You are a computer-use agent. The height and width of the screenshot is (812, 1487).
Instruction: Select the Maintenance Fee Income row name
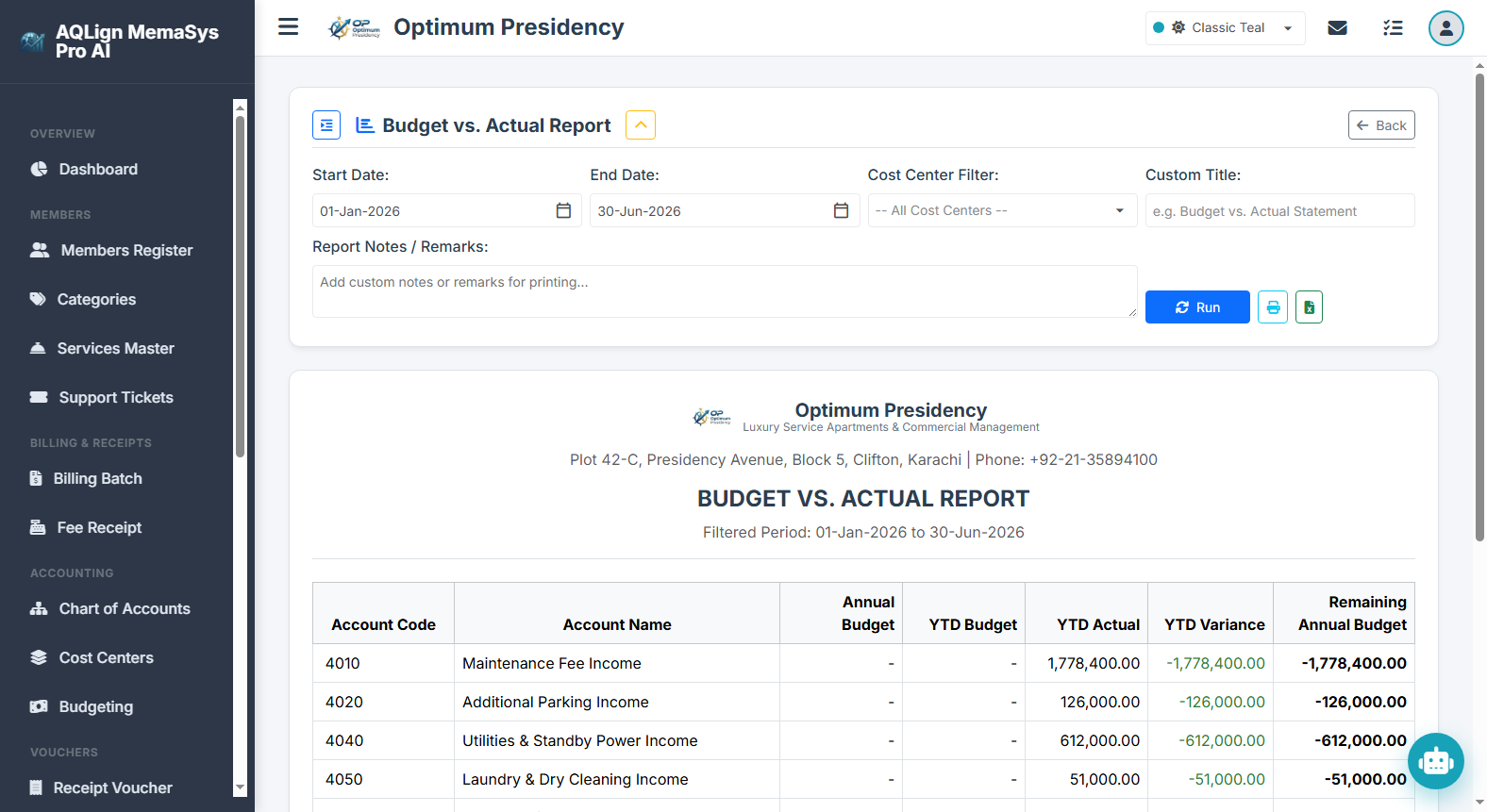(x=552, y=663)
